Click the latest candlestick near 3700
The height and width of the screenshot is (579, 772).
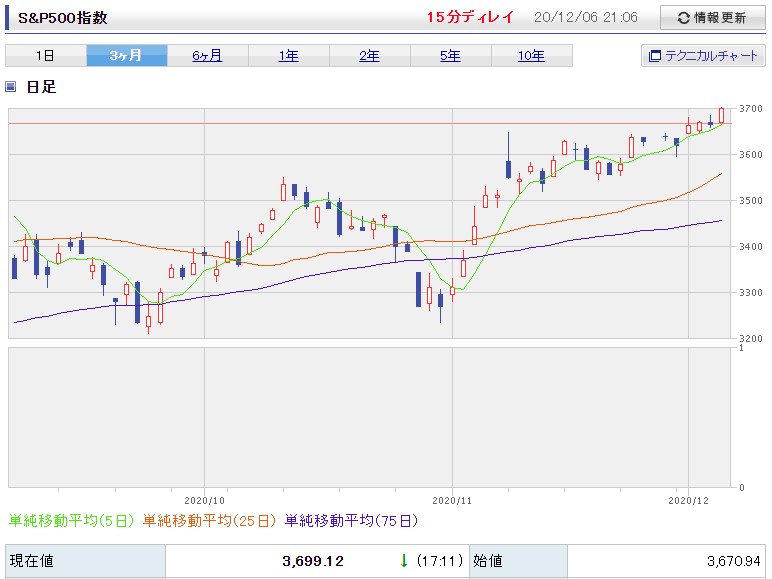pyautogui.click(x=721, y=116)
